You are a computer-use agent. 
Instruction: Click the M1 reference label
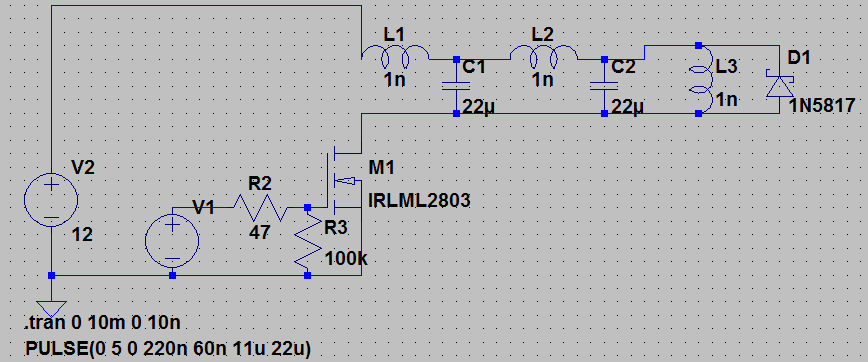coord(381,168)
